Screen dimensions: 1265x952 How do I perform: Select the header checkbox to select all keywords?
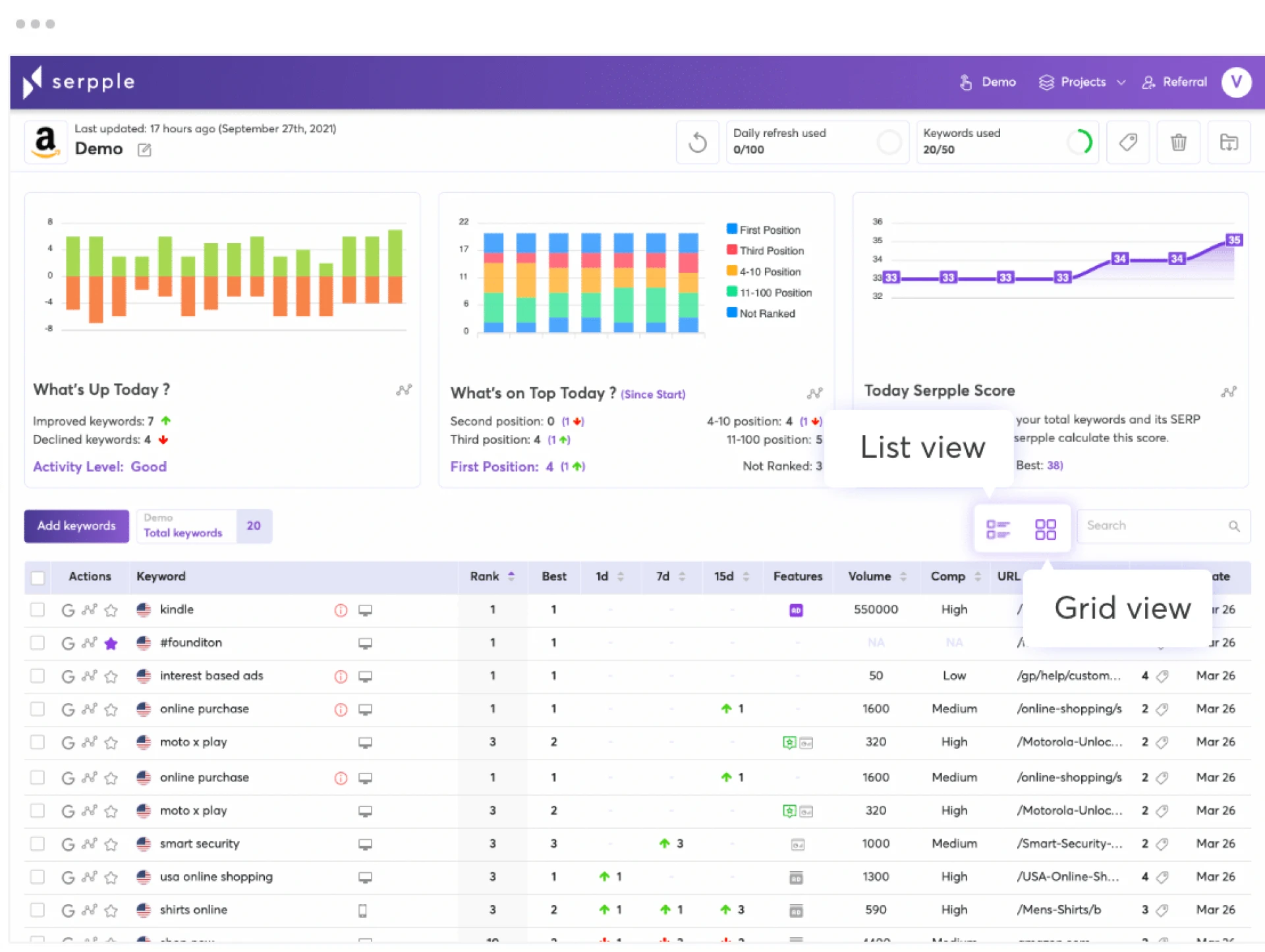tap(38, 578)
